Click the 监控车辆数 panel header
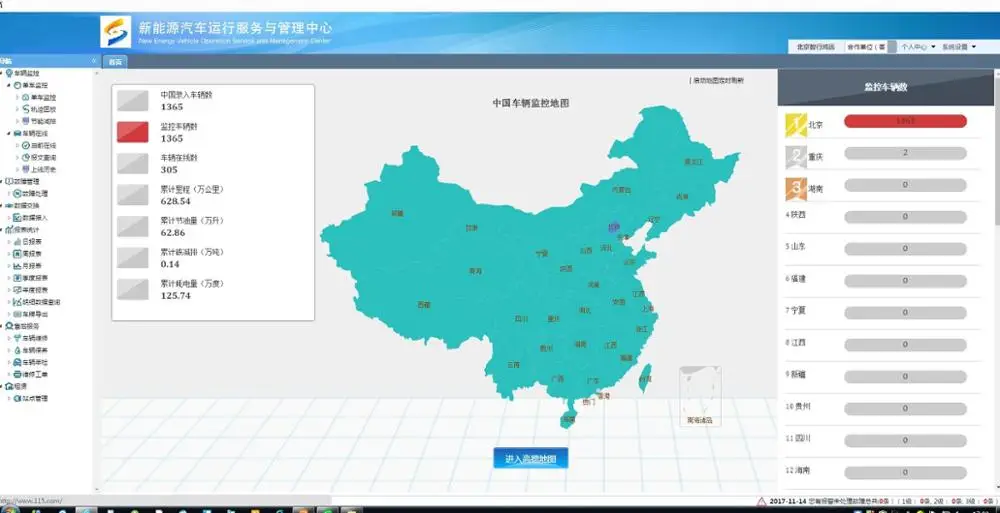The image size is (1000, 513). [886, 87]
